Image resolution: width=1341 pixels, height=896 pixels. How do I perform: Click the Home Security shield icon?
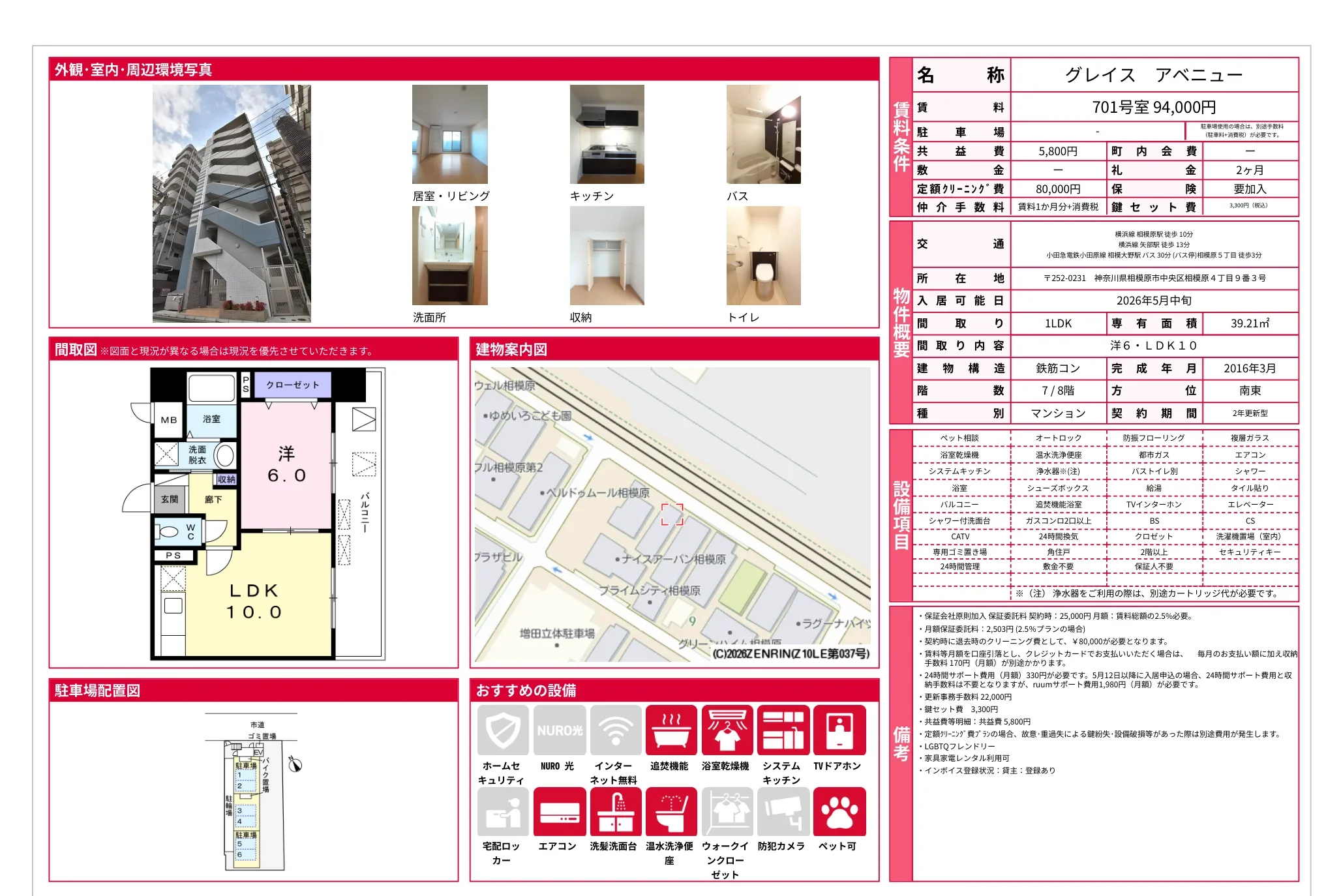pos(502,730)
